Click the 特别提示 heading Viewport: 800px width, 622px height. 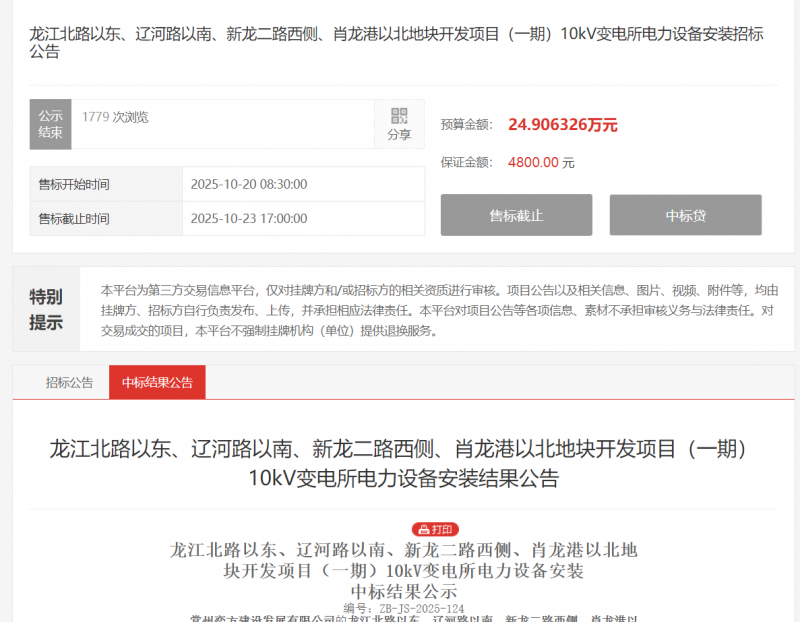(x=46, y=309)
